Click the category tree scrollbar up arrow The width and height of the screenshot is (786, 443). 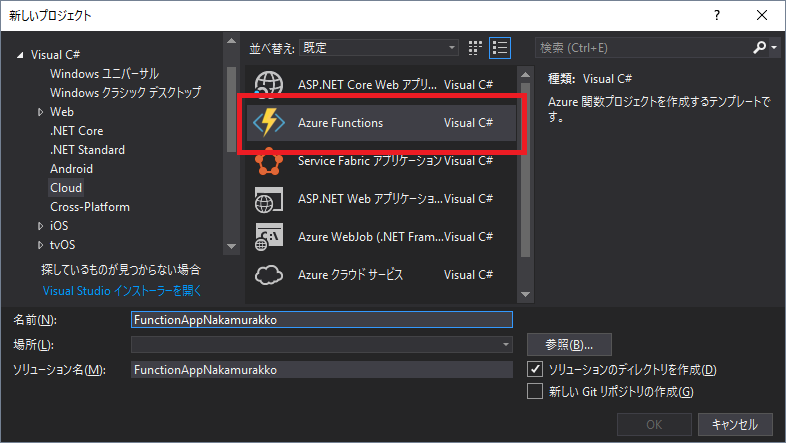click(231, 41)
